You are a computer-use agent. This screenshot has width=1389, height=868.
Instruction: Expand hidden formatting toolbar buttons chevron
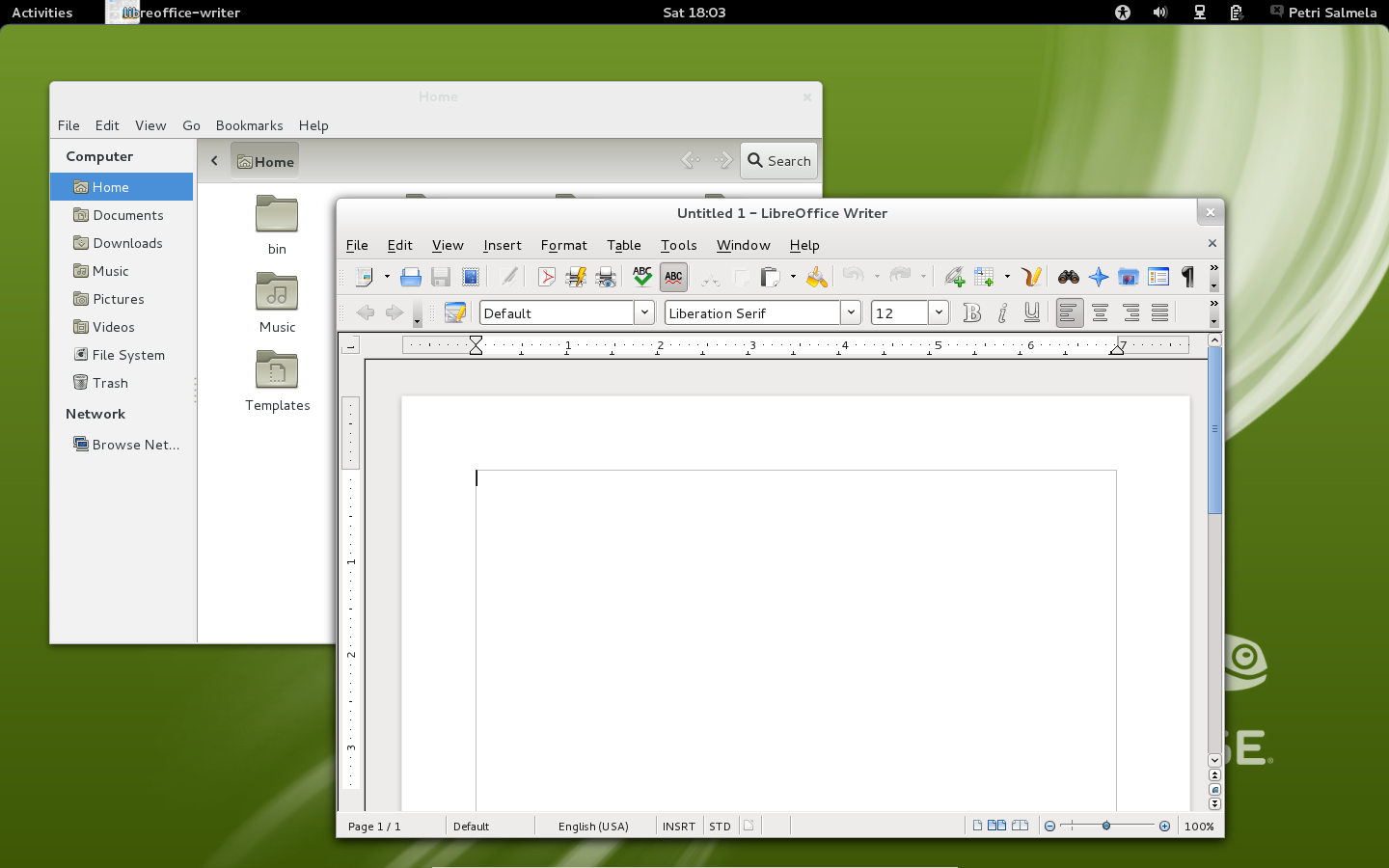coord(1213,304)
